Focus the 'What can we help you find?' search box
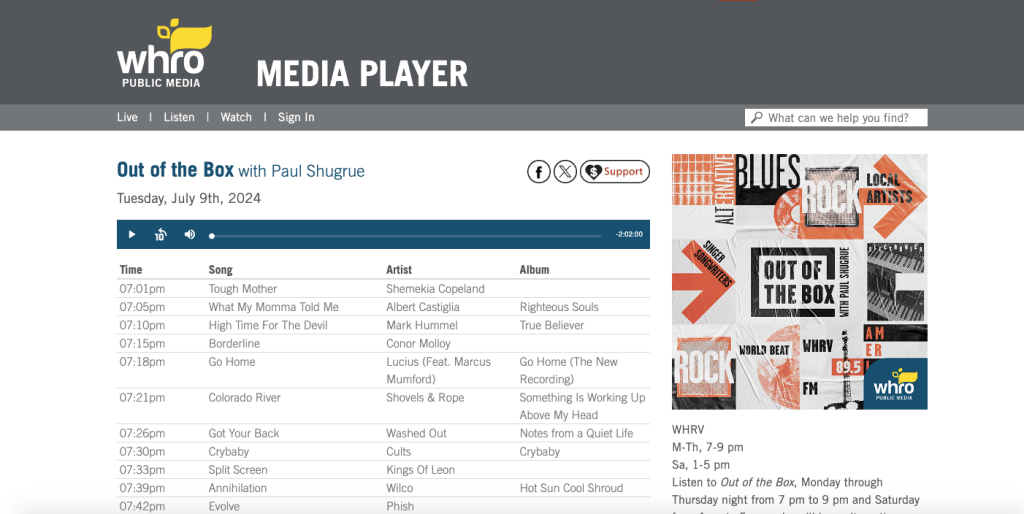This screenshot has width=1024, height=514. 836,118
